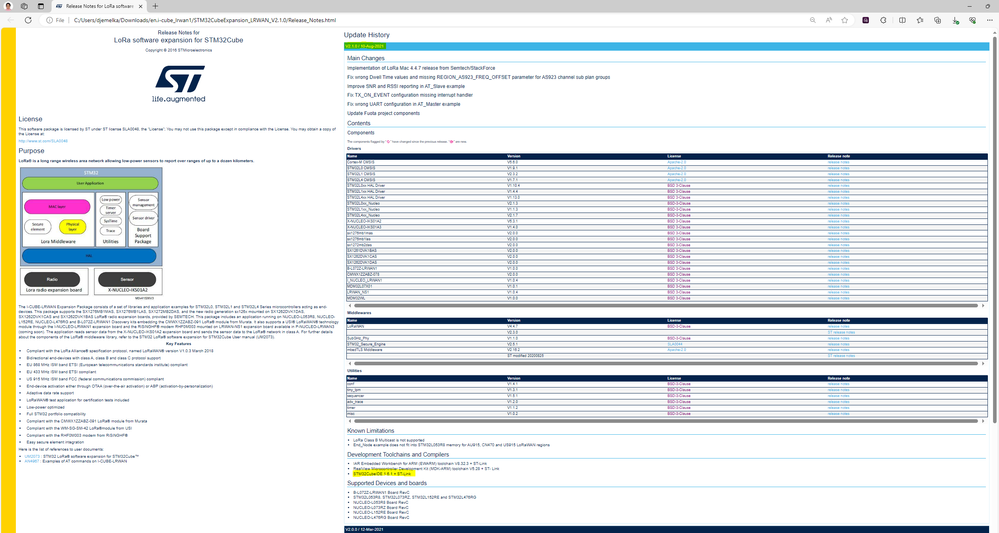
Task: Click the 'Key Features' heading
Action: point(178,344)
